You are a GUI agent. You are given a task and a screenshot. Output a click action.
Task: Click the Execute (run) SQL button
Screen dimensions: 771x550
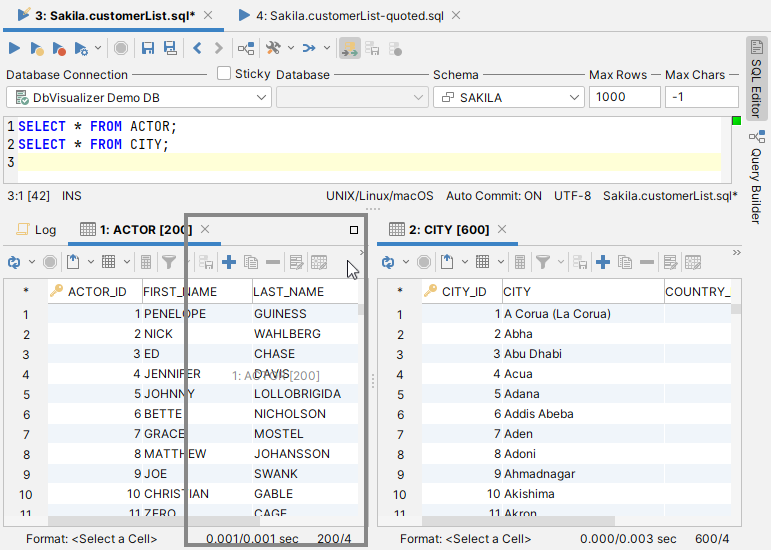[14, 48]
